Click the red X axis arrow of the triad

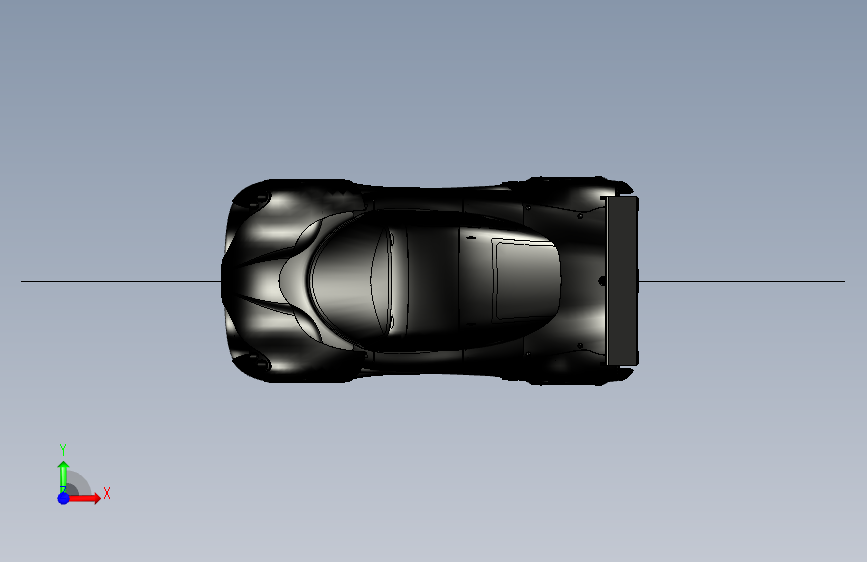(x=85, y=498)
